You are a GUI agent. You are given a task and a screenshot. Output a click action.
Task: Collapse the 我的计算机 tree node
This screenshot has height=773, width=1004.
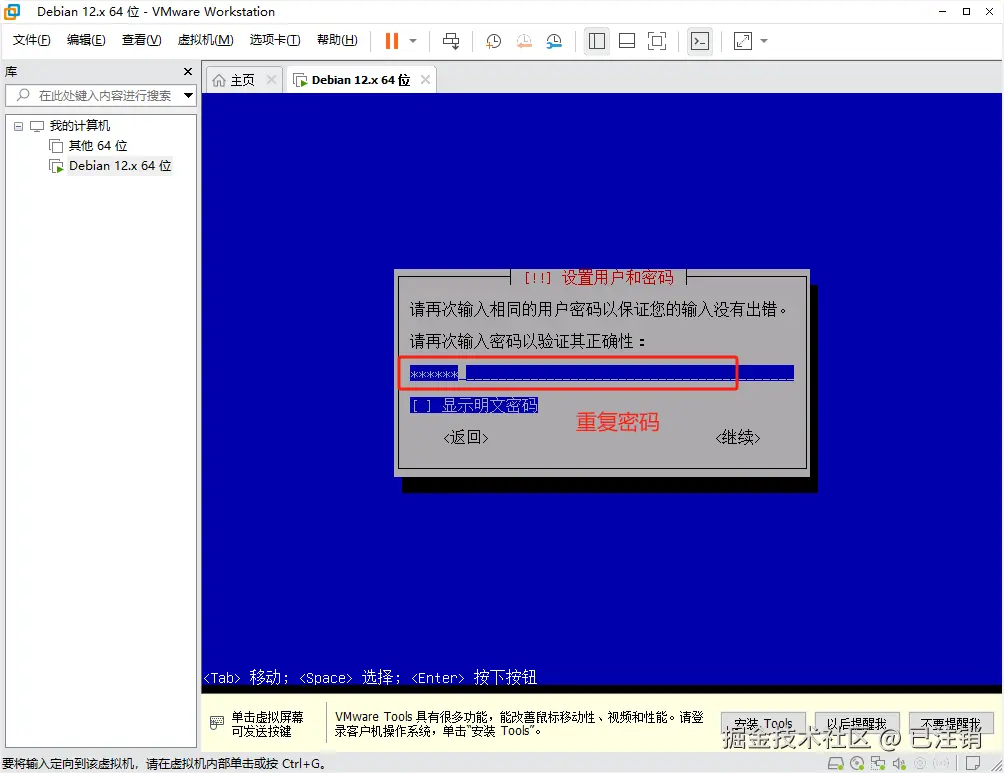17,124
